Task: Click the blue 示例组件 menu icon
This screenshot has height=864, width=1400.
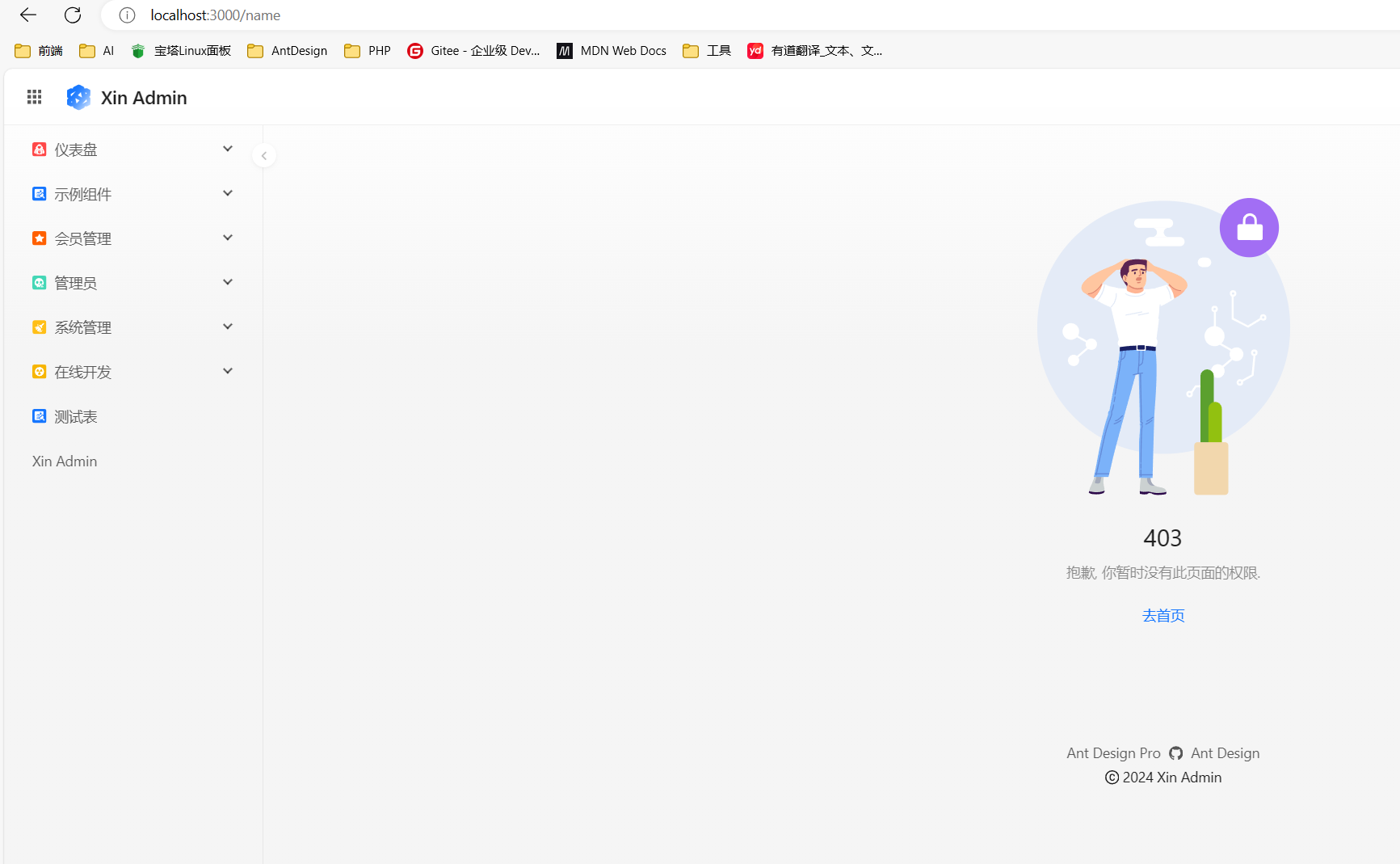Action: coord(39,194)
